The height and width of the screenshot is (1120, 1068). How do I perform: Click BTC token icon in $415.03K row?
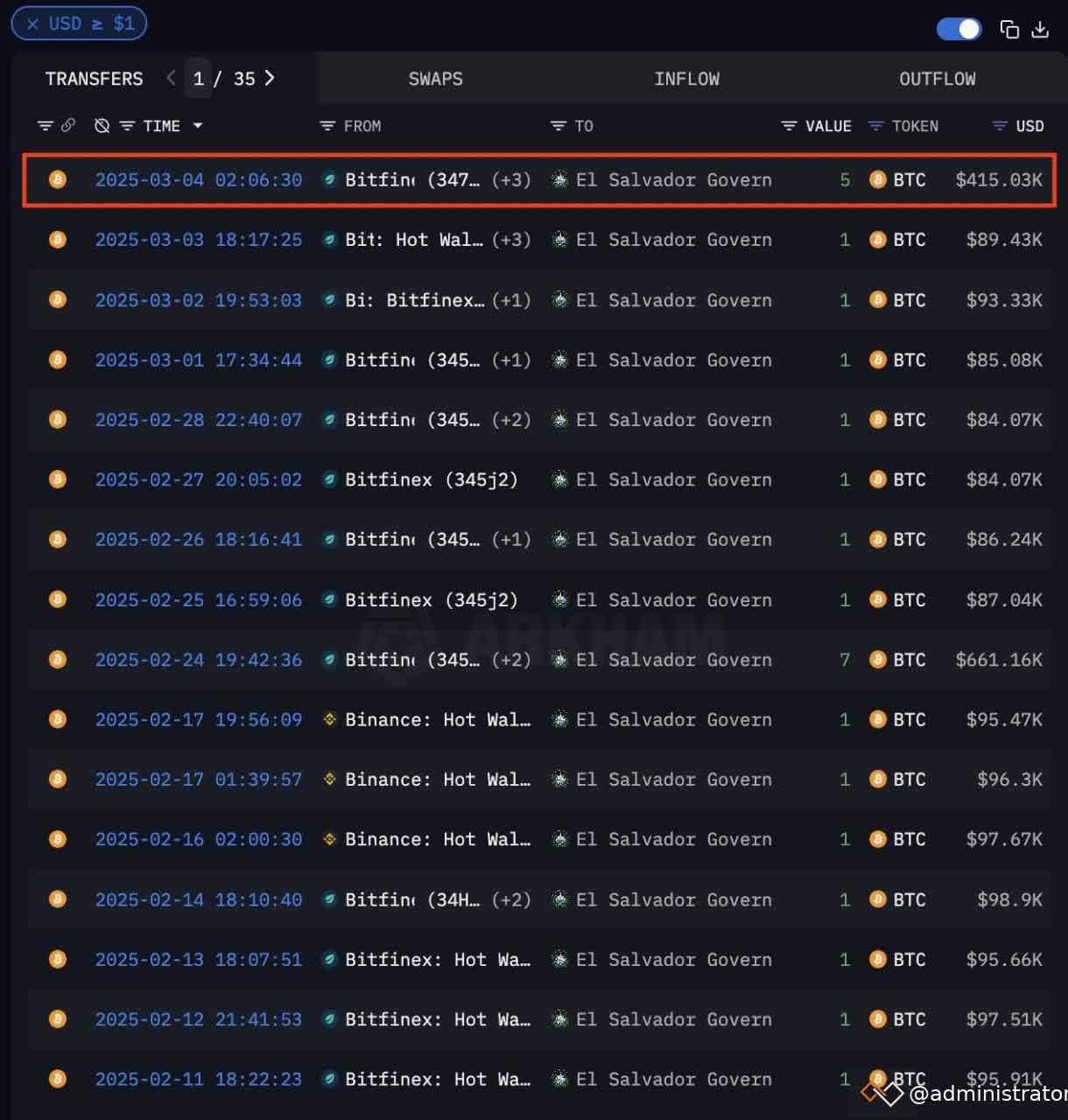878,180
